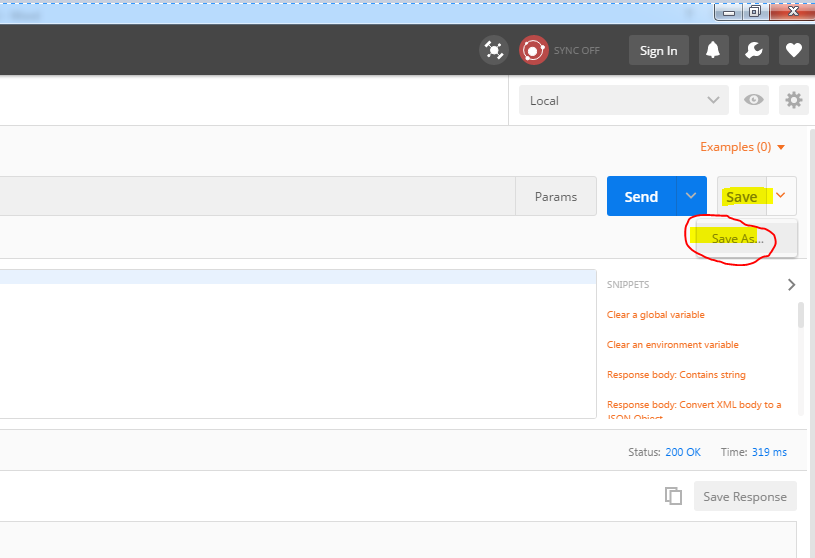The width and height of the screenshot is (815, 558).
Task: Open the Send button dropdown arrow
Action: (x=691, y=196)
